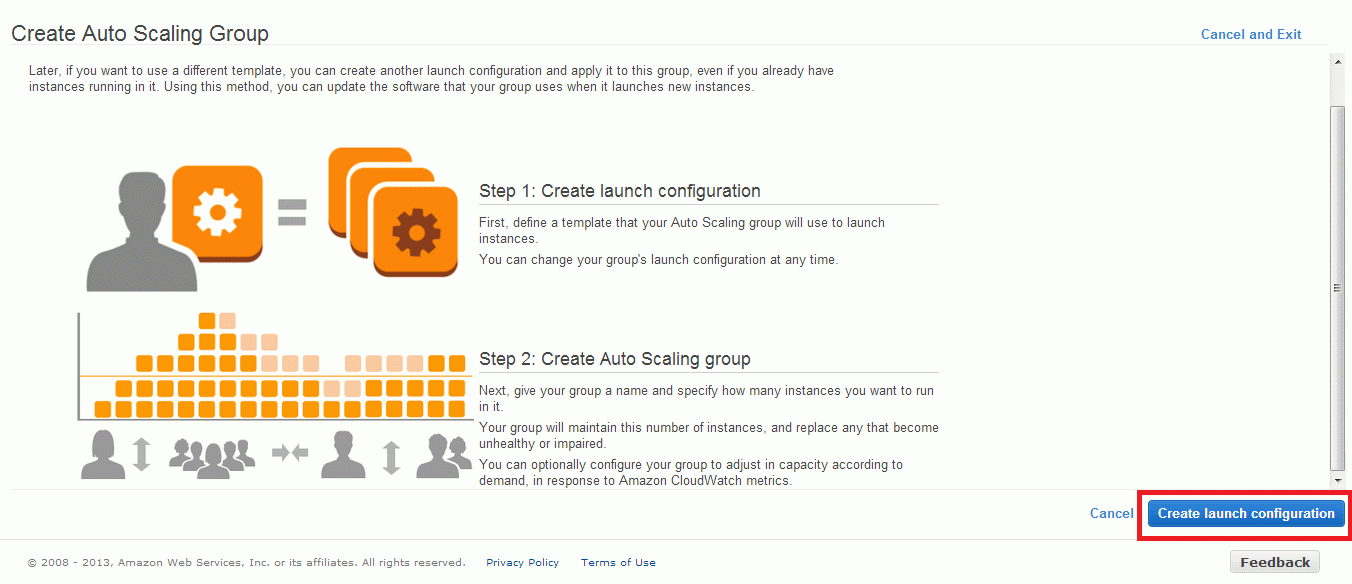Click the two-person pair icon at far right
The height and width of the screenshot is (584, 1352).
tap(444, 455)
